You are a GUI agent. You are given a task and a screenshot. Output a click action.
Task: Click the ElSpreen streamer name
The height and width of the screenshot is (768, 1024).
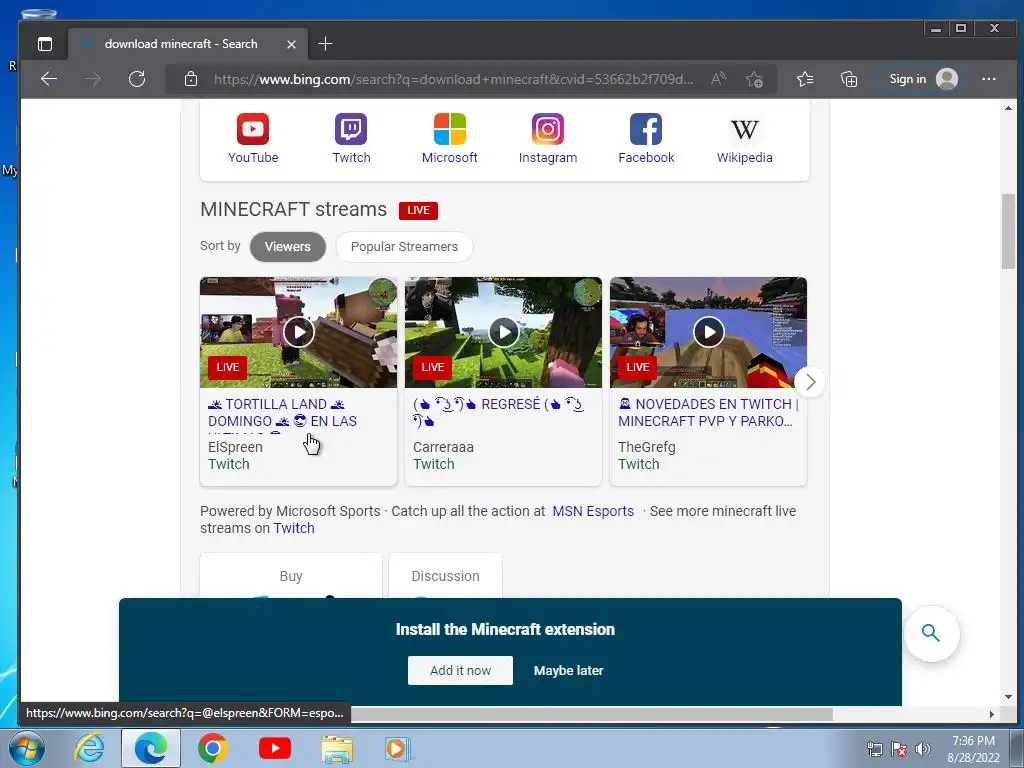235,447
